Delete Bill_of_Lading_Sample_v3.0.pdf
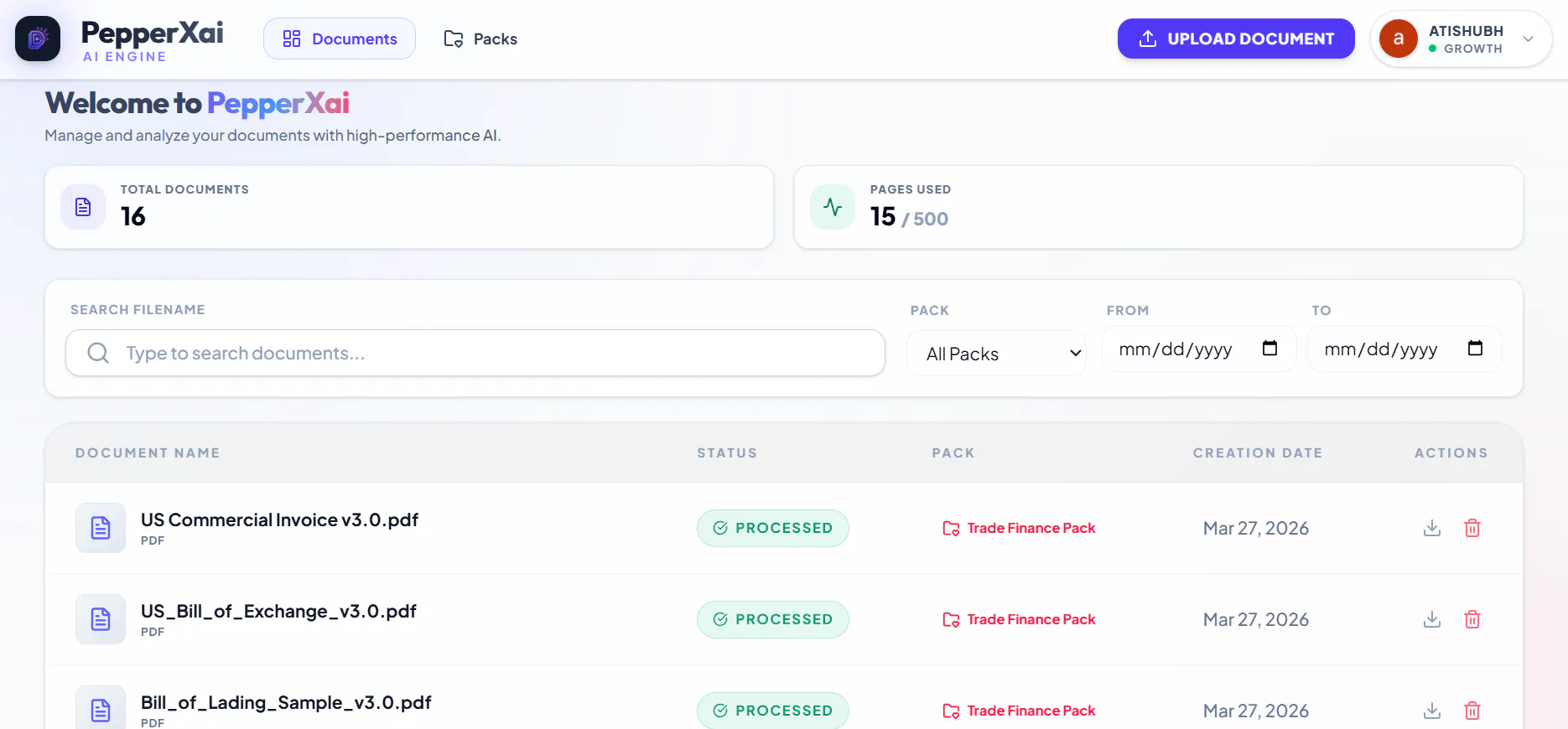This screenshot has height=729, width=1568. pyautogui.click(x=1472, y=711)
